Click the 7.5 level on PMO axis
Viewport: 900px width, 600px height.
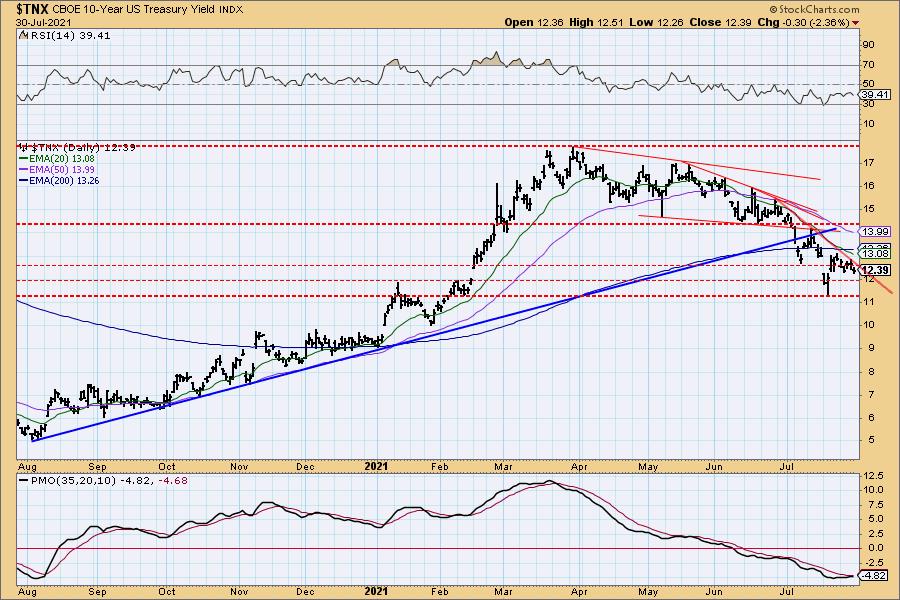pyautogui.click(x=874, y=505)
